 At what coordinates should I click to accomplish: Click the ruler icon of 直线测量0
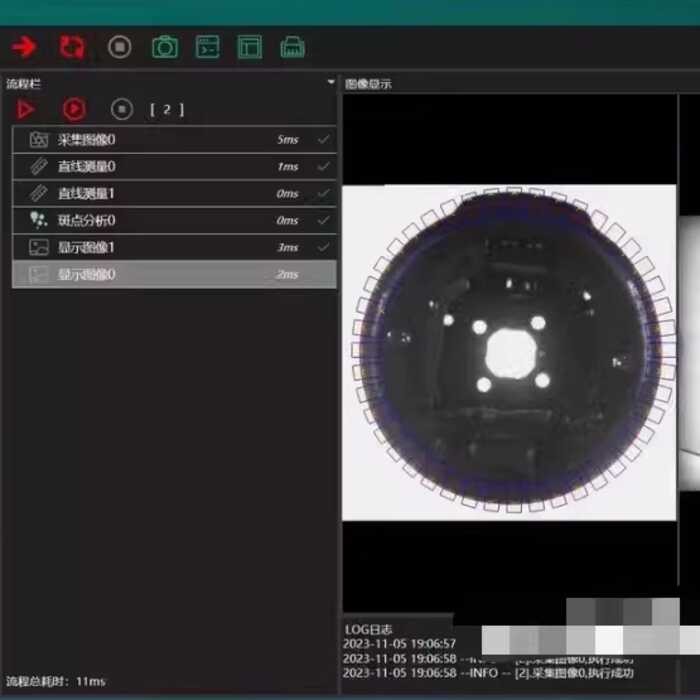(39, 167)
